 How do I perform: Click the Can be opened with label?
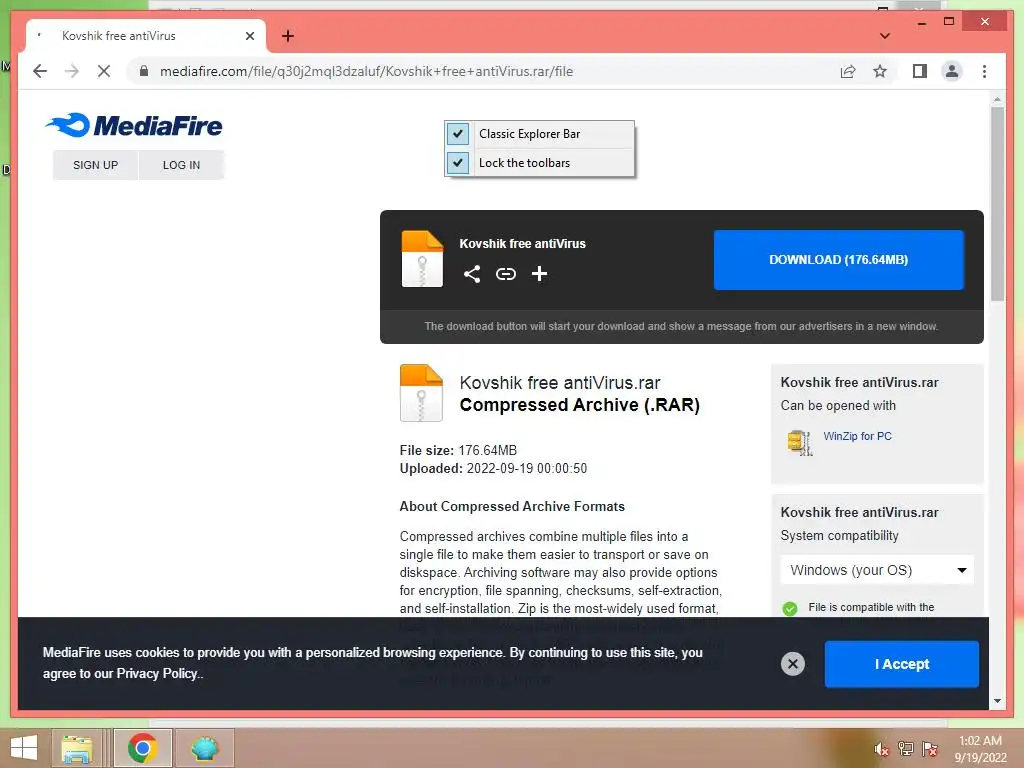pyautogui.click(x=838, y=406)
